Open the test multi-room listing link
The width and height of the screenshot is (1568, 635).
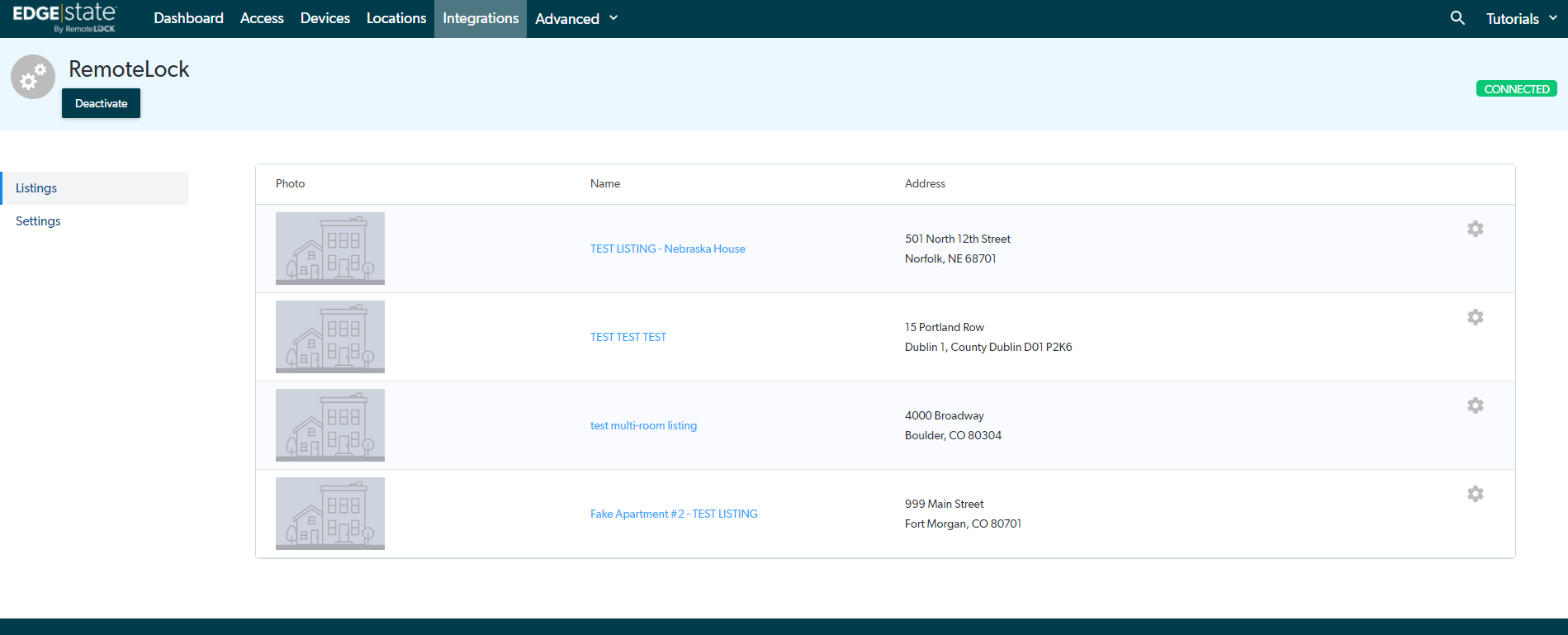(643, 425)
